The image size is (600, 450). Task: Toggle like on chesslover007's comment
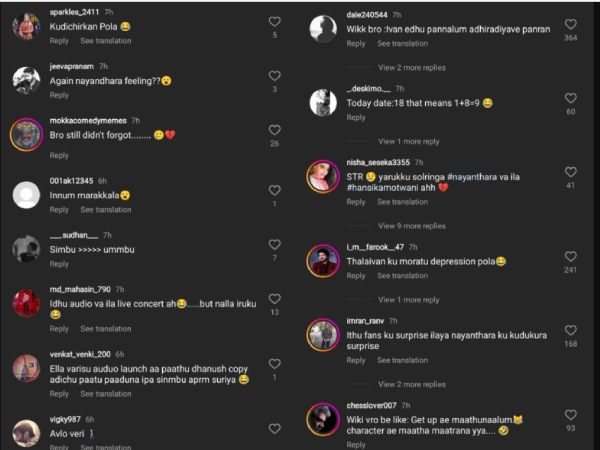coord(571,414)
